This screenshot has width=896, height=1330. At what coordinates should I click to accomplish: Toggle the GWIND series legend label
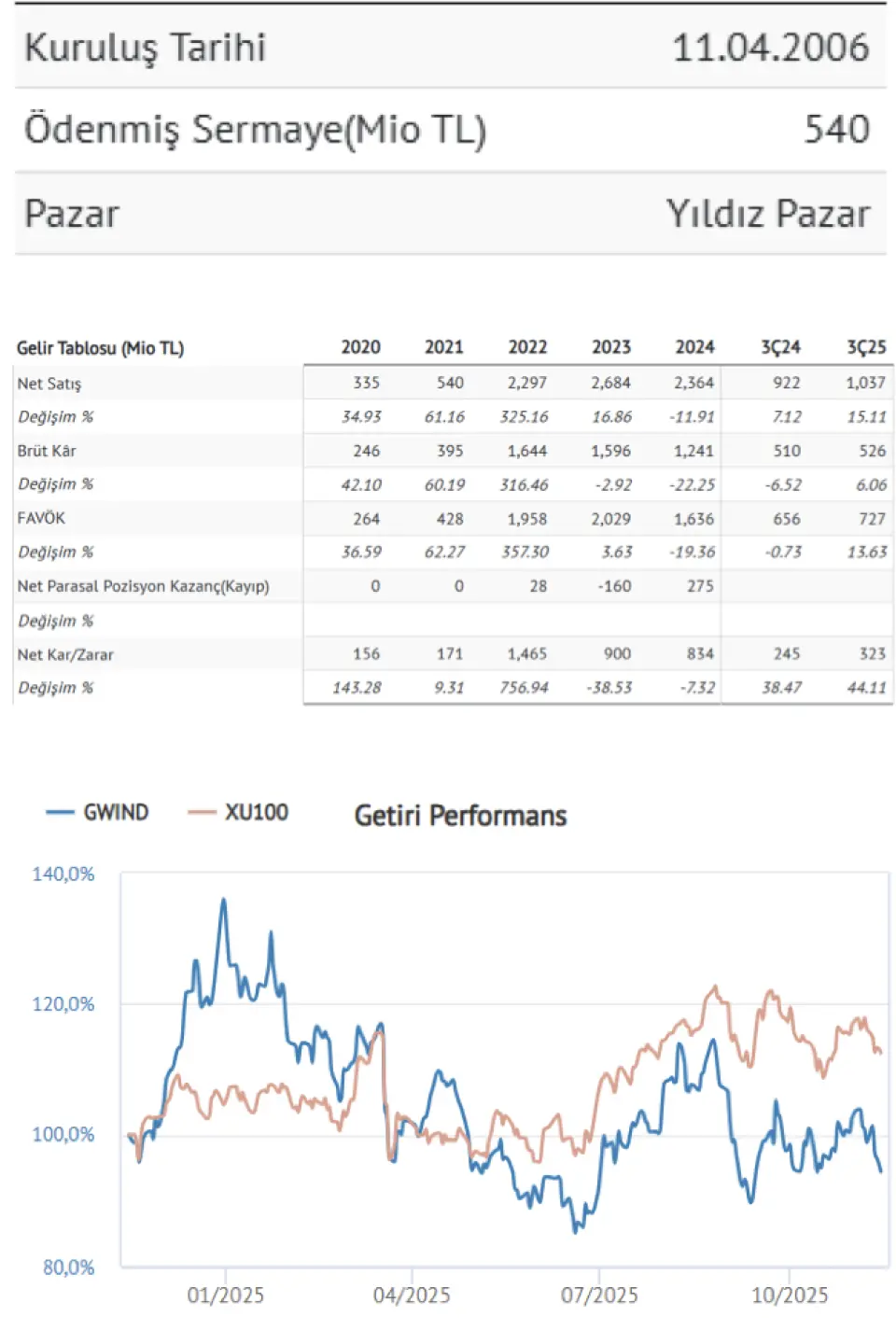(116, 812)
